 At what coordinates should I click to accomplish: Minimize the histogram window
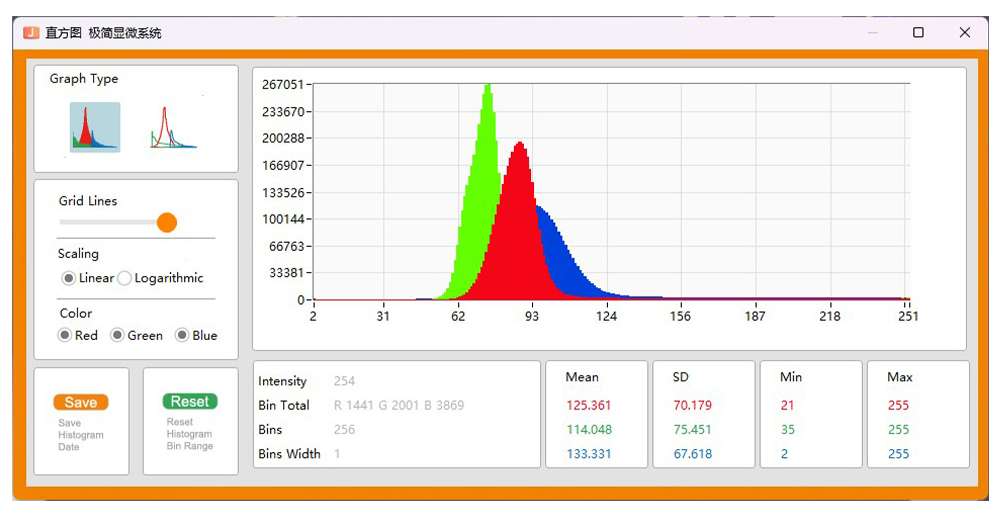tap(873, 32)
